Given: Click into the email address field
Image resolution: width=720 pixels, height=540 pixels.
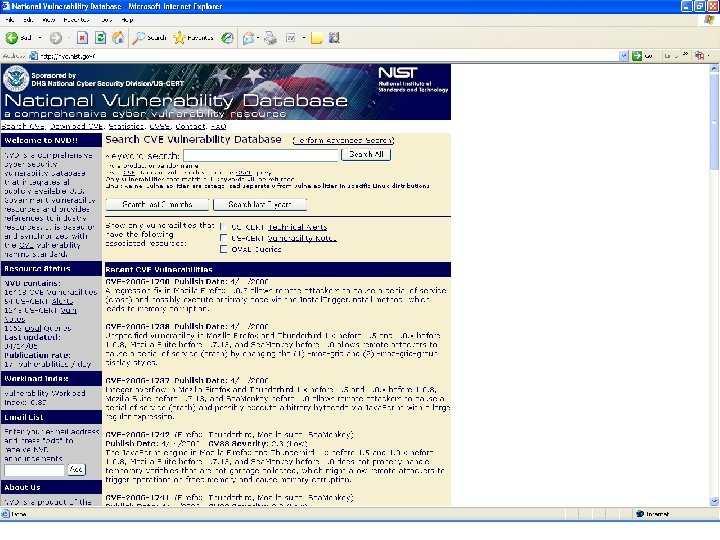Looking at the screenshot, I should [x=34, y=470].
